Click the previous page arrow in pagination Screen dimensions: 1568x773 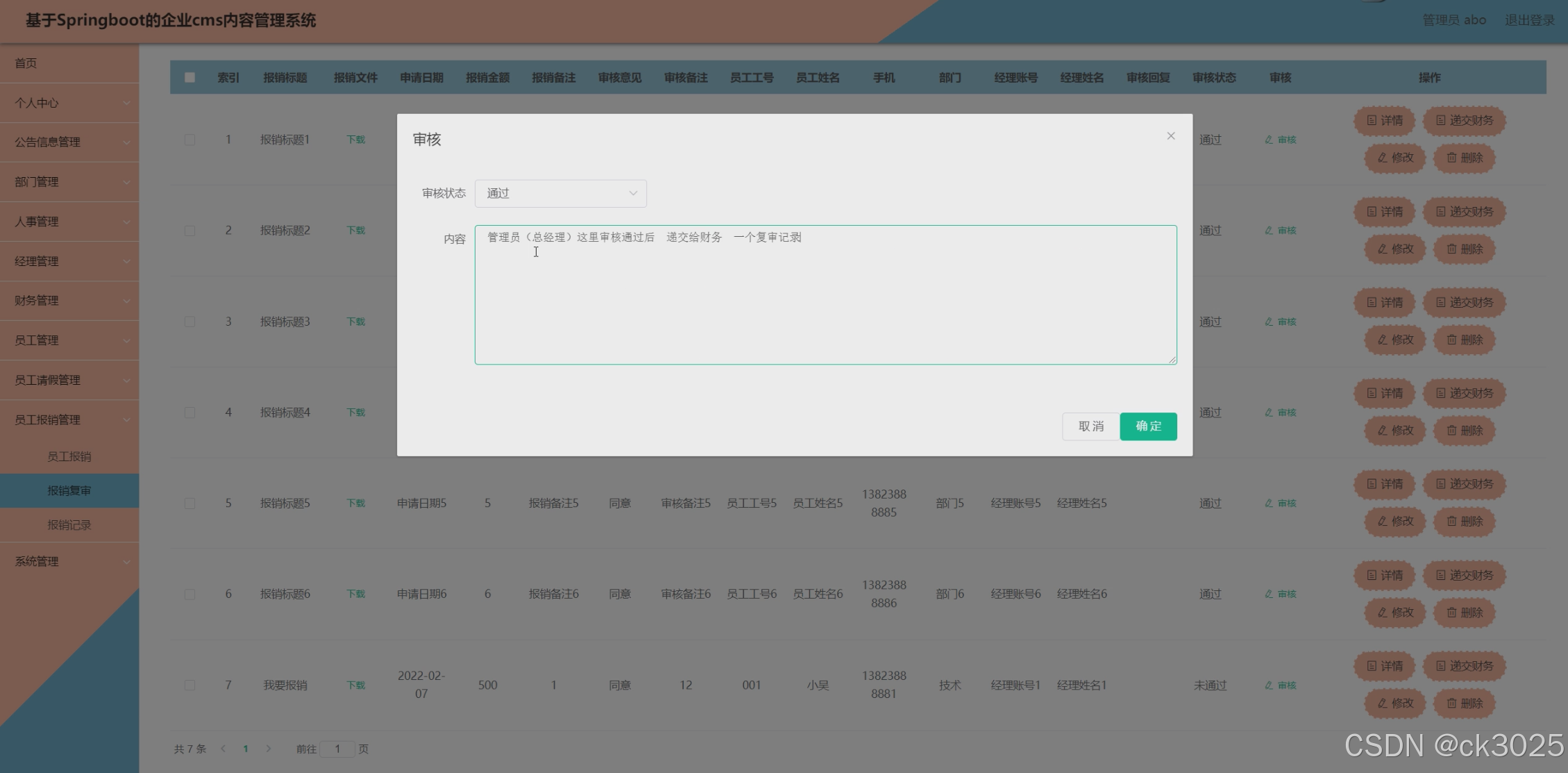(x=223, y=749)
